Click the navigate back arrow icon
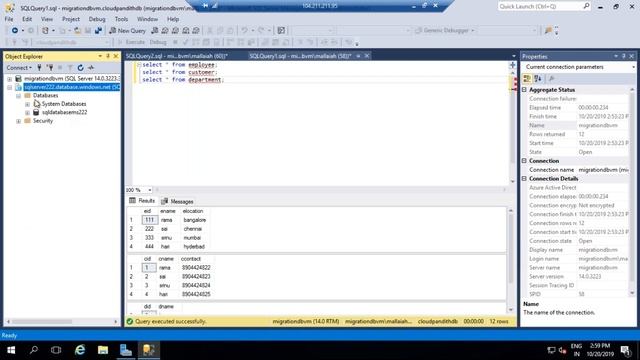 point(15,31)
